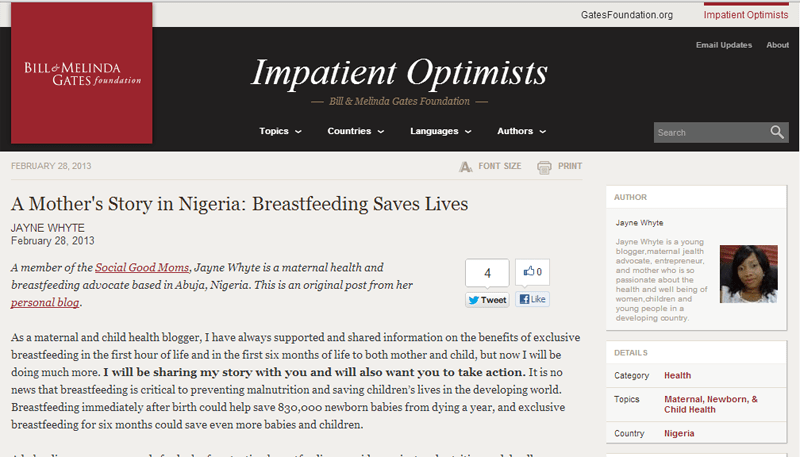Image resolution: width=800 pixels, height=457 pixels.
Task: Open the Nigeria country link
Action: point(680,434)
